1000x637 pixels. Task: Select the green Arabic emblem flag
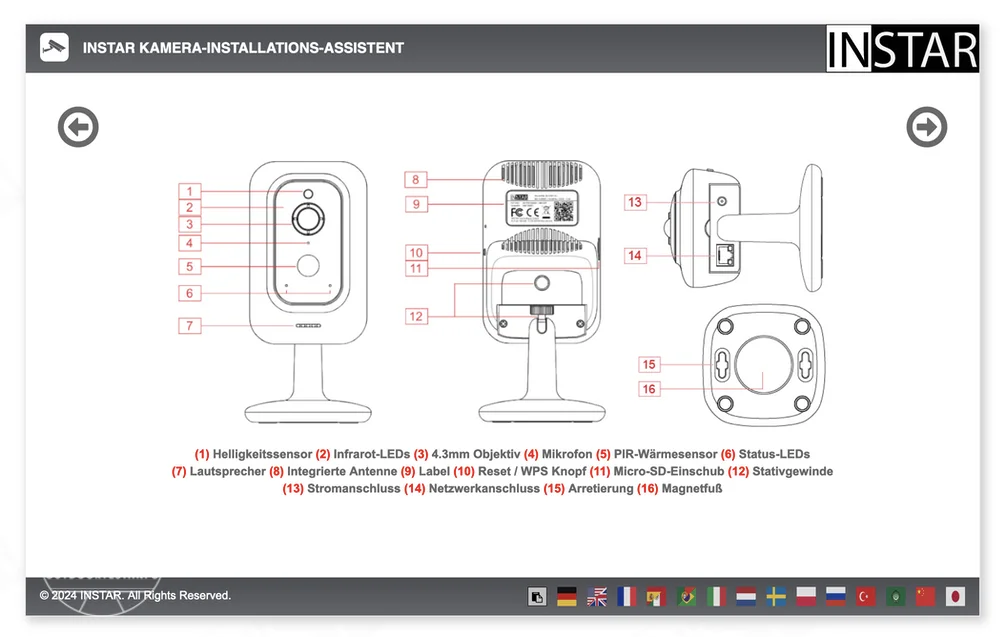[x=896, y=597]
